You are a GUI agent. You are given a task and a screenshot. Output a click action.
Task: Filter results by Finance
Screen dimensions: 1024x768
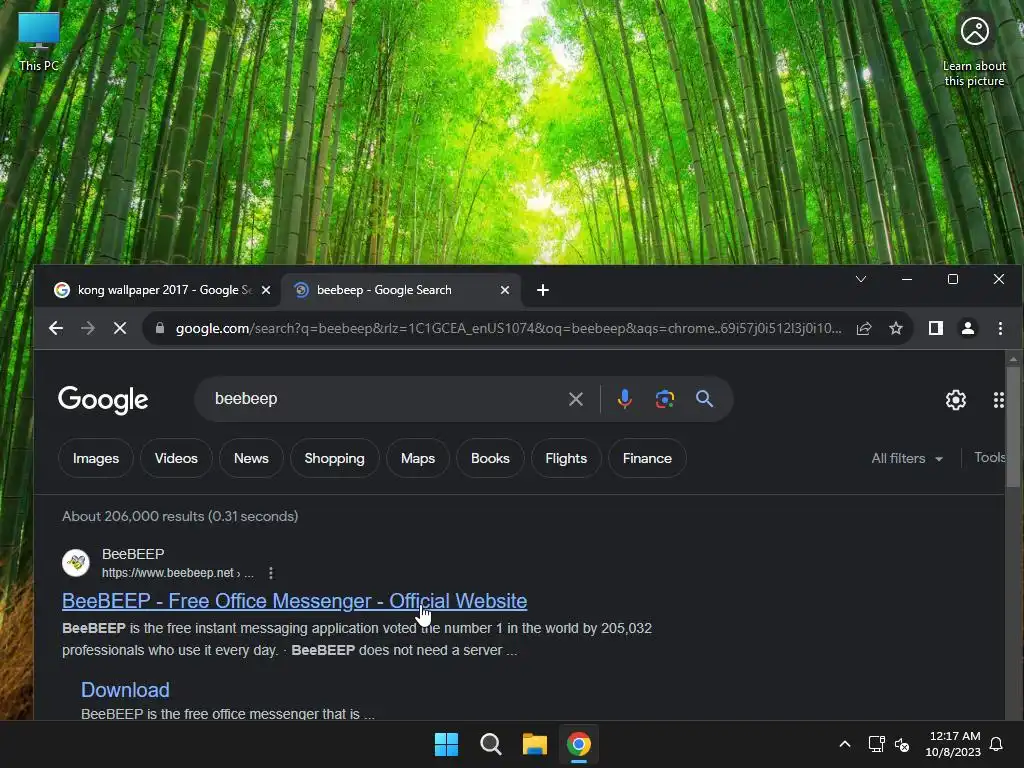(x=647, y=458)
